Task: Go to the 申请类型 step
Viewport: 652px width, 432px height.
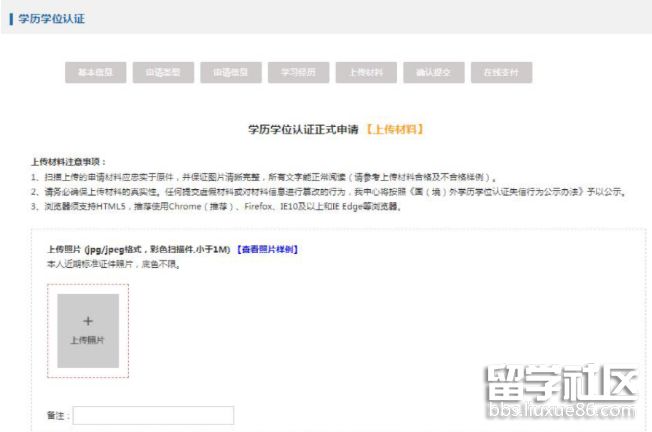Action: tap(163, 73)
